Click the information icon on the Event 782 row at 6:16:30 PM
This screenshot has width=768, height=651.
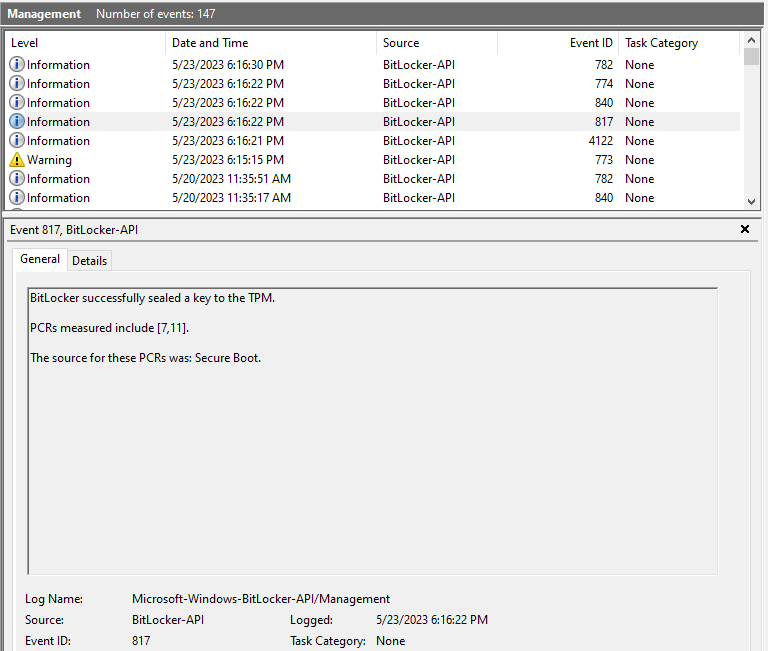17,64
